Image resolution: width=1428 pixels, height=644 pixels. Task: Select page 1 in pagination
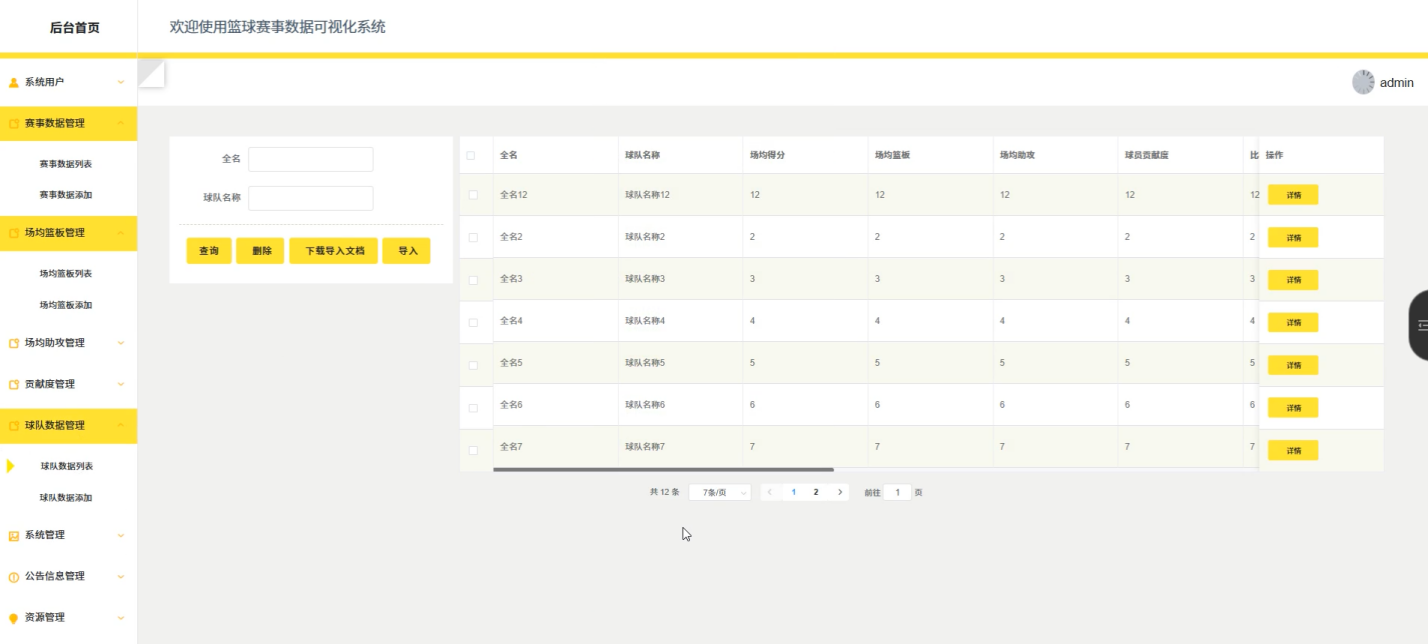[794, 492]
